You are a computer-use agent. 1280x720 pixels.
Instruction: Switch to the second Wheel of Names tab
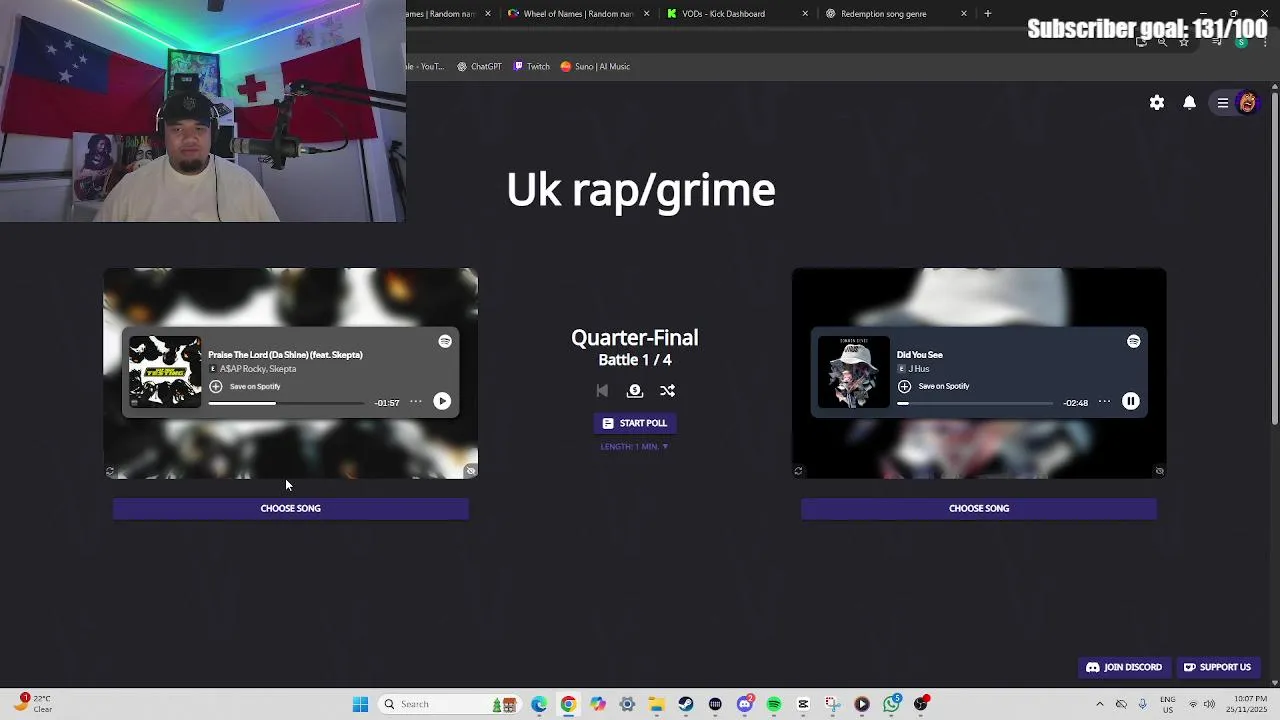tap(578, 14)
